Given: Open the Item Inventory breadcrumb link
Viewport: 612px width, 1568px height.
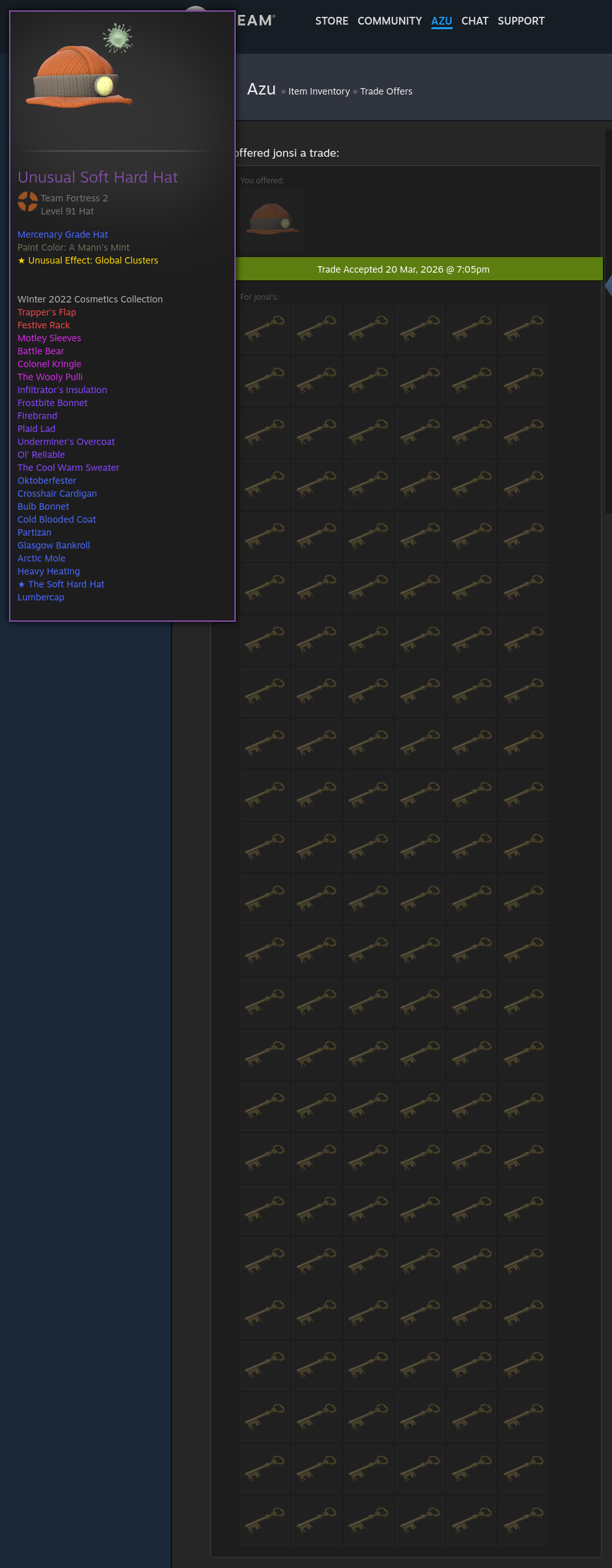Looking at the screenshot, I should [319, 91].
